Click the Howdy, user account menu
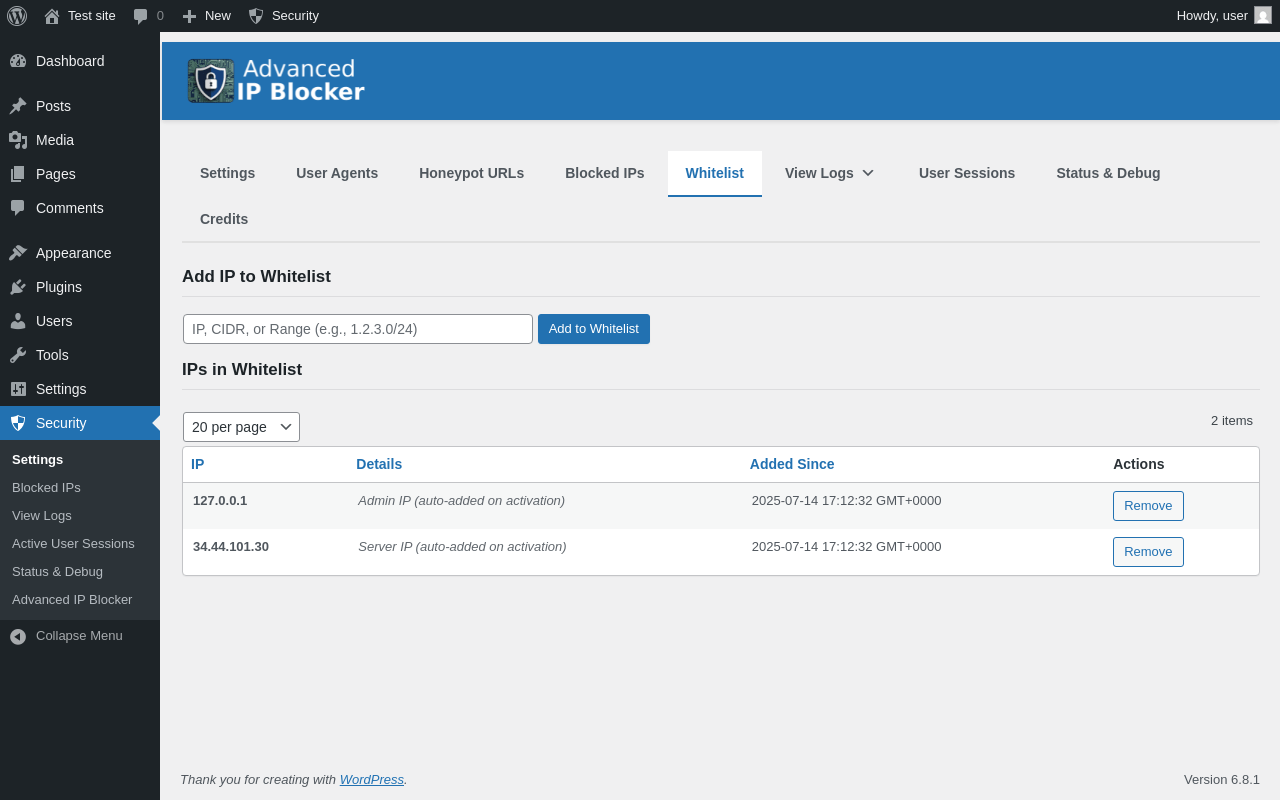Screen dimensions: 1280x800 coord(1224,16)
